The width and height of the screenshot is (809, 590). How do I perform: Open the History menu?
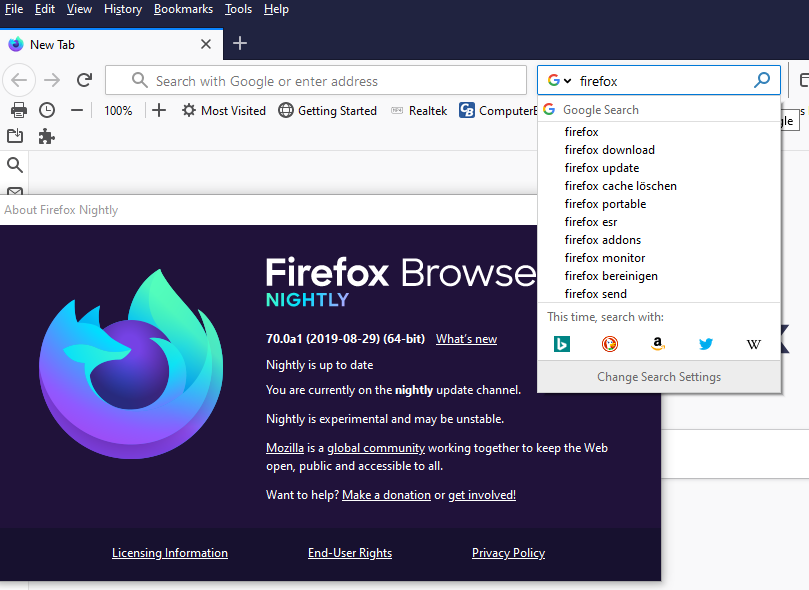click(122, 9)
